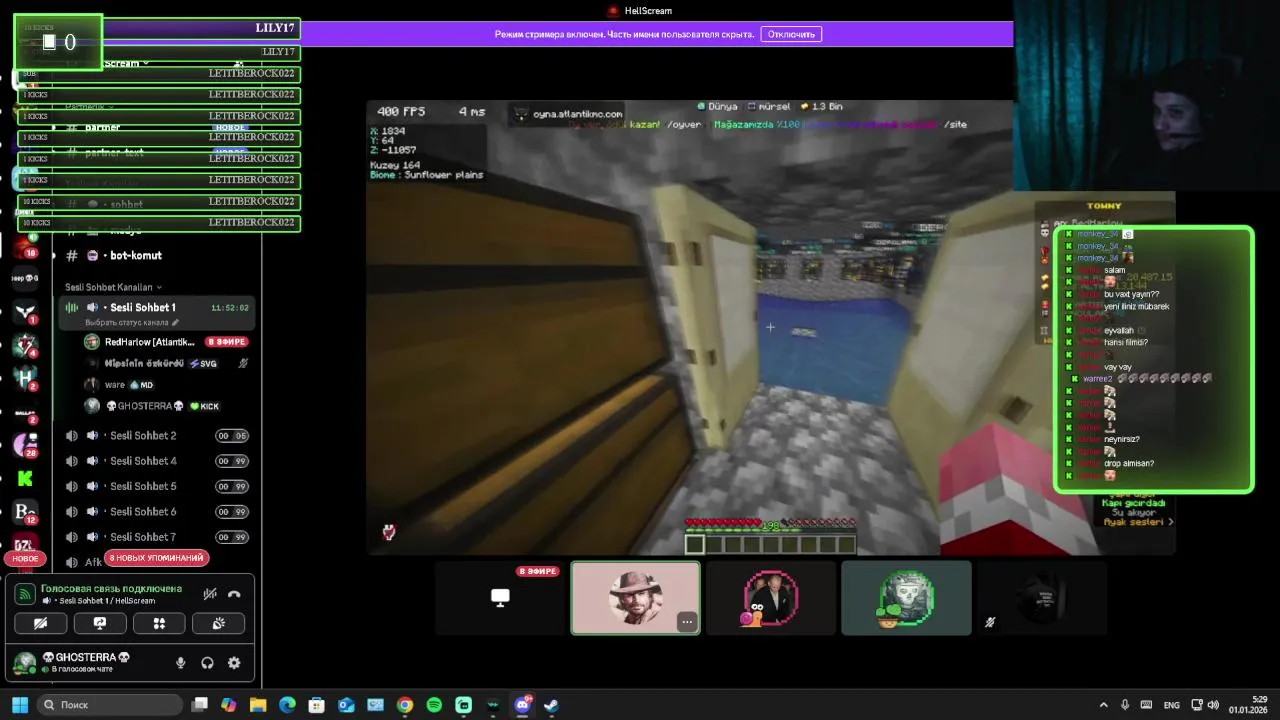Open Google Chrome from the taskbar
This screenshot has width=1280, height=720.
click(405, 705)
